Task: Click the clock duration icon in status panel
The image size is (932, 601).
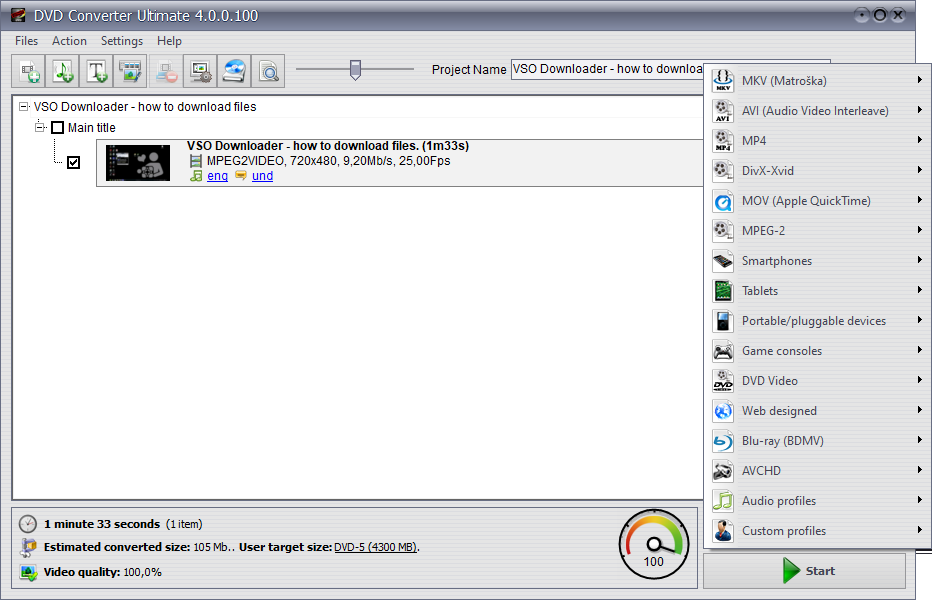Action: coord(28,524)
